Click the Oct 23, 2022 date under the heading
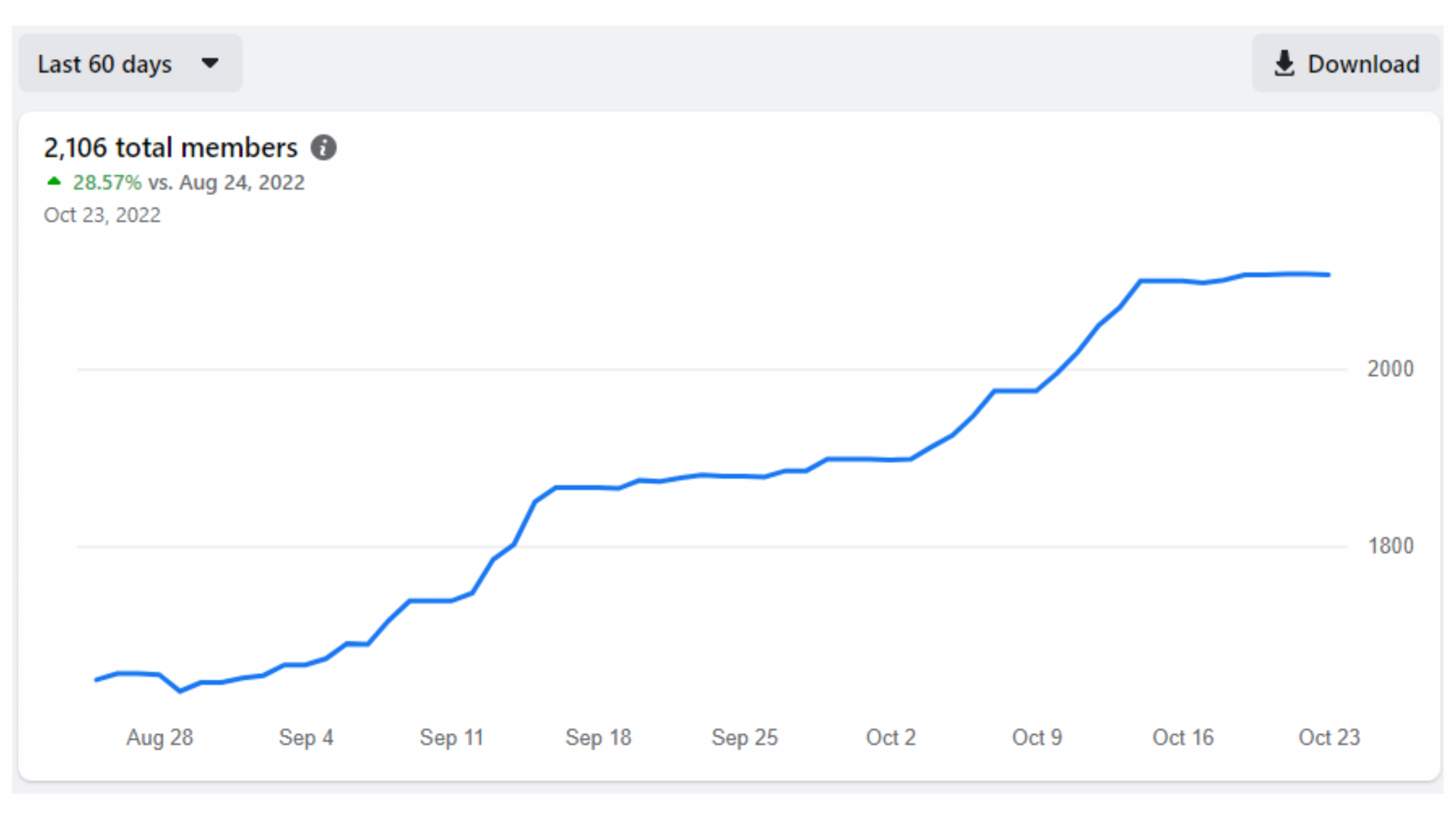This screenshot has height=819, width=1456. 102,215
